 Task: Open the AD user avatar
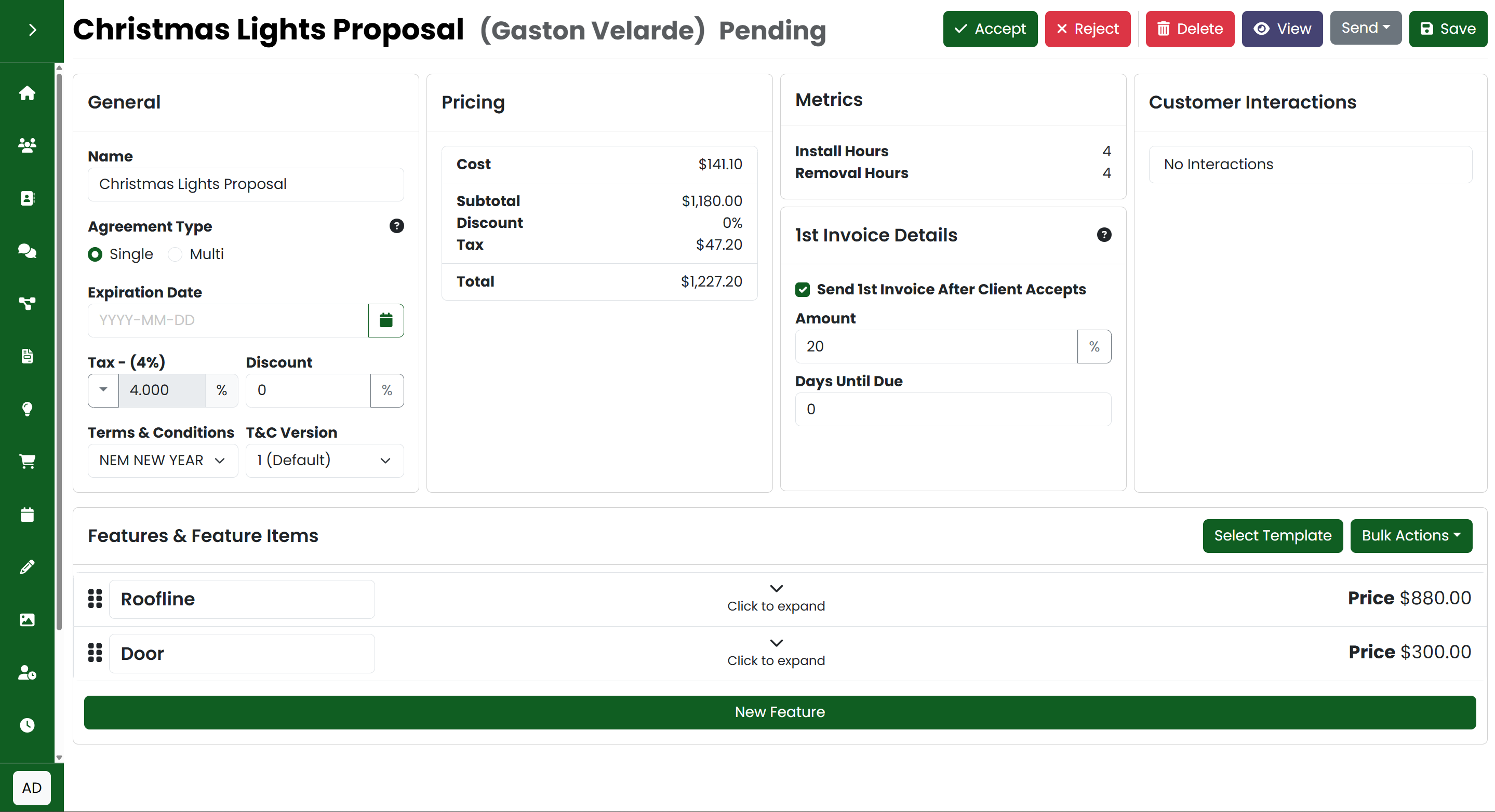click(x=32, y=788)
